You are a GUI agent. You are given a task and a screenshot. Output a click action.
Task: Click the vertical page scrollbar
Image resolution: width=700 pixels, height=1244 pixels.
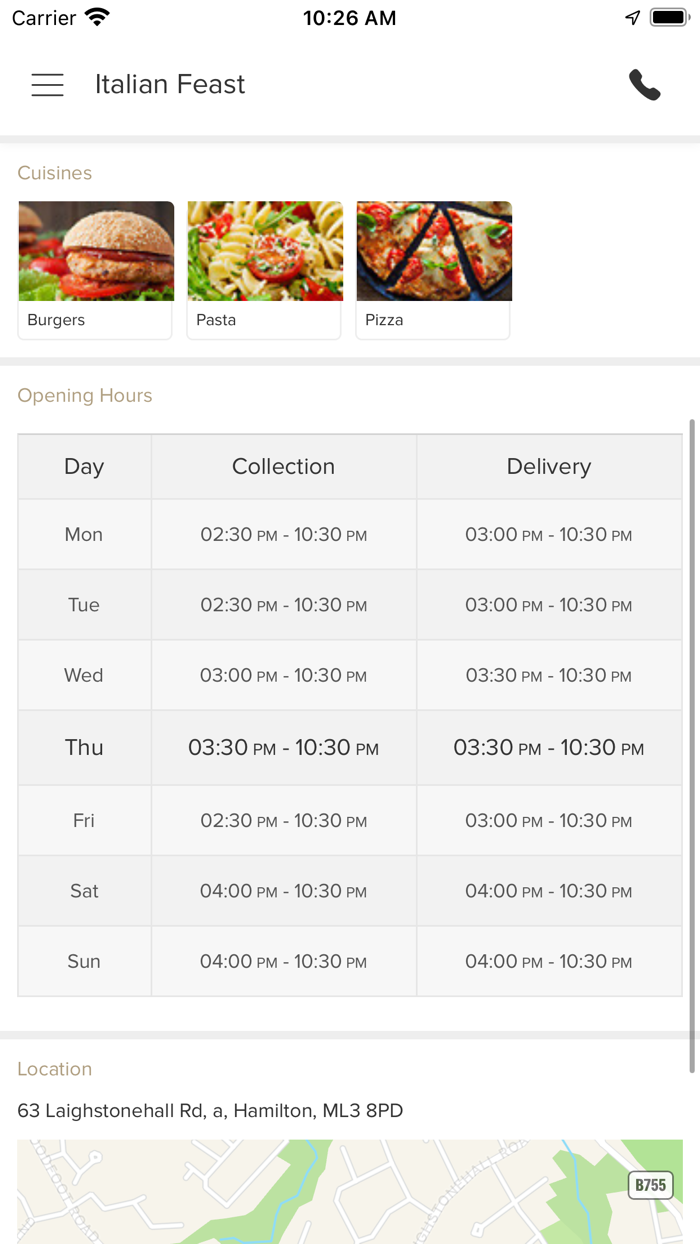[x=692, y=745]
